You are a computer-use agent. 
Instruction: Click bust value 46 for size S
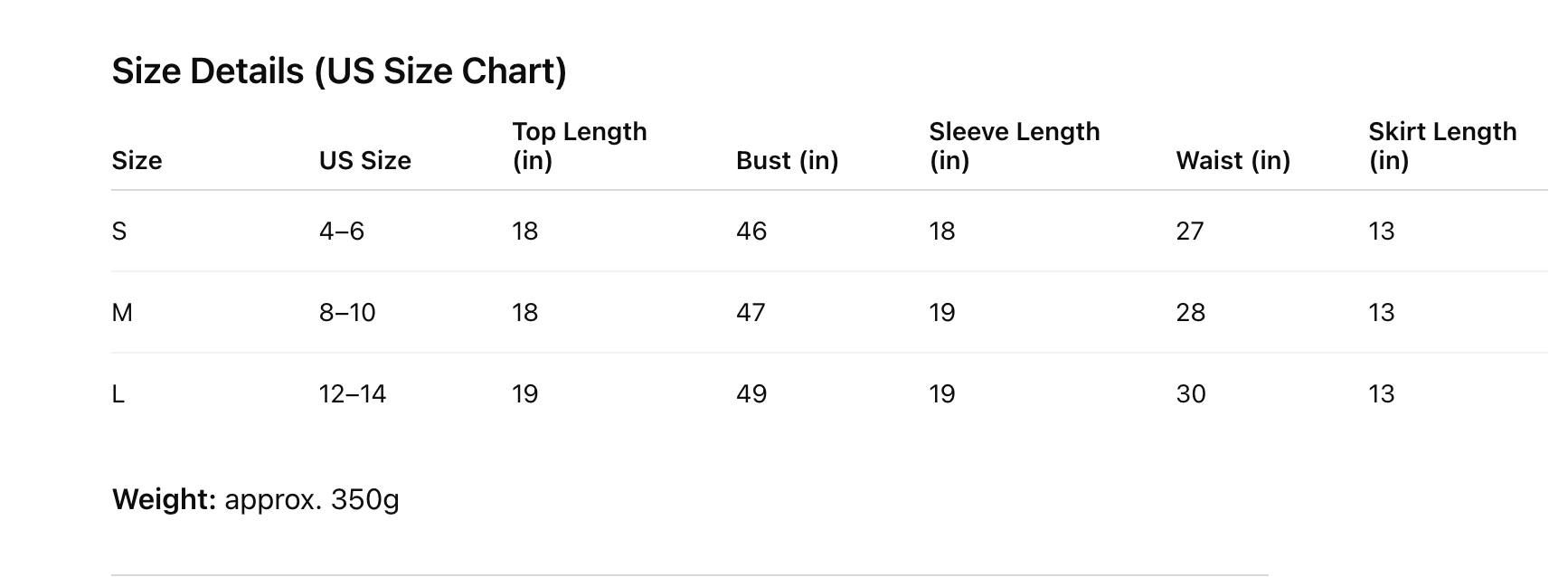pos(751,232)
